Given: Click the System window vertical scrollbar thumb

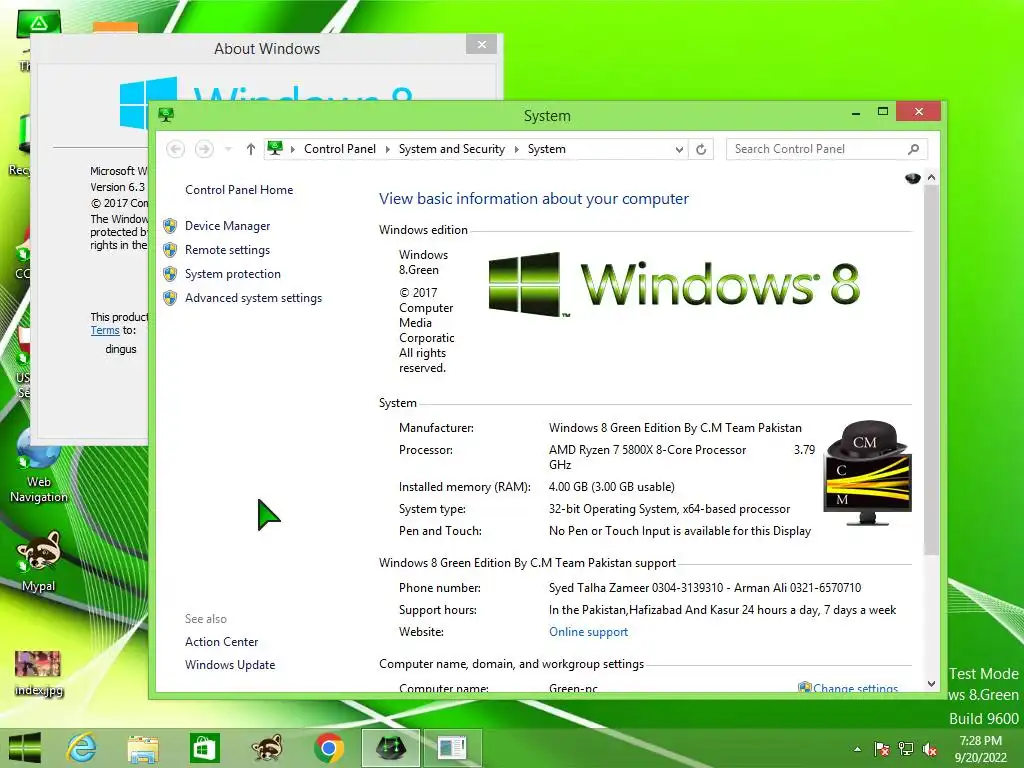Looking at the screenshot, I should (931, 370).
